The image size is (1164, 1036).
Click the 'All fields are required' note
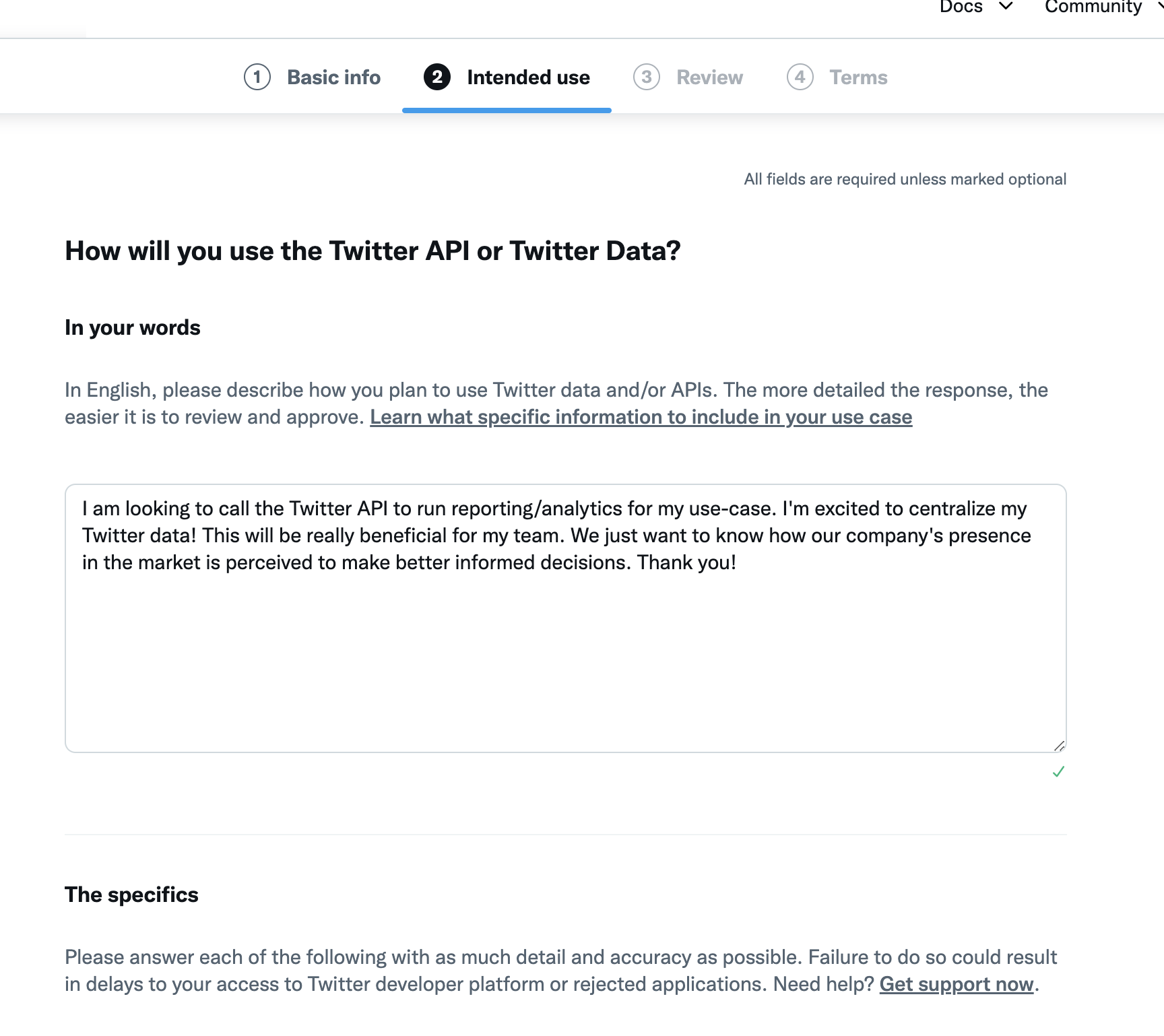pyautogui.click(x=905, y=179)
